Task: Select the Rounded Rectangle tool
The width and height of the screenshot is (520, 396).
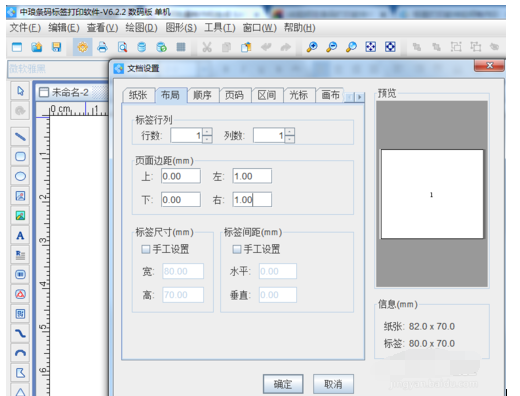Action: pos(20,156)
